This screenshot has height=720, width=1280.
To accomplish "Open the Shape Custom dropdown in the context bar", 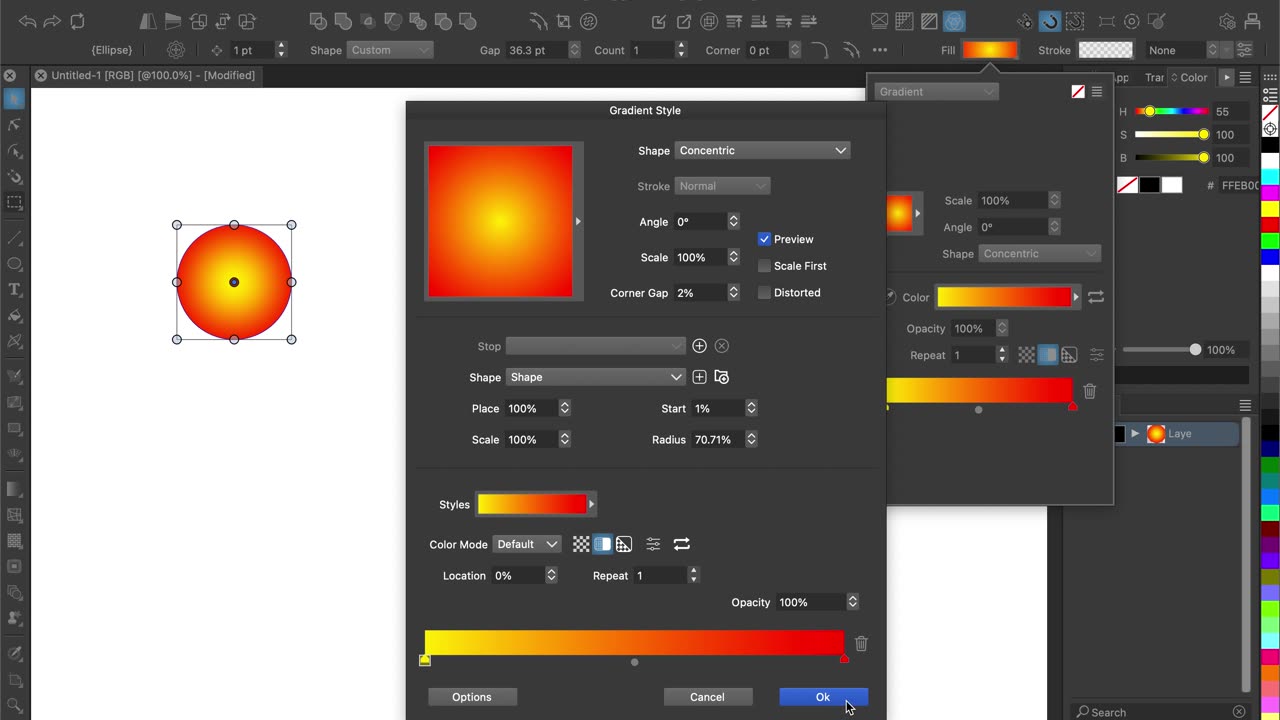I will pos(390,50).
